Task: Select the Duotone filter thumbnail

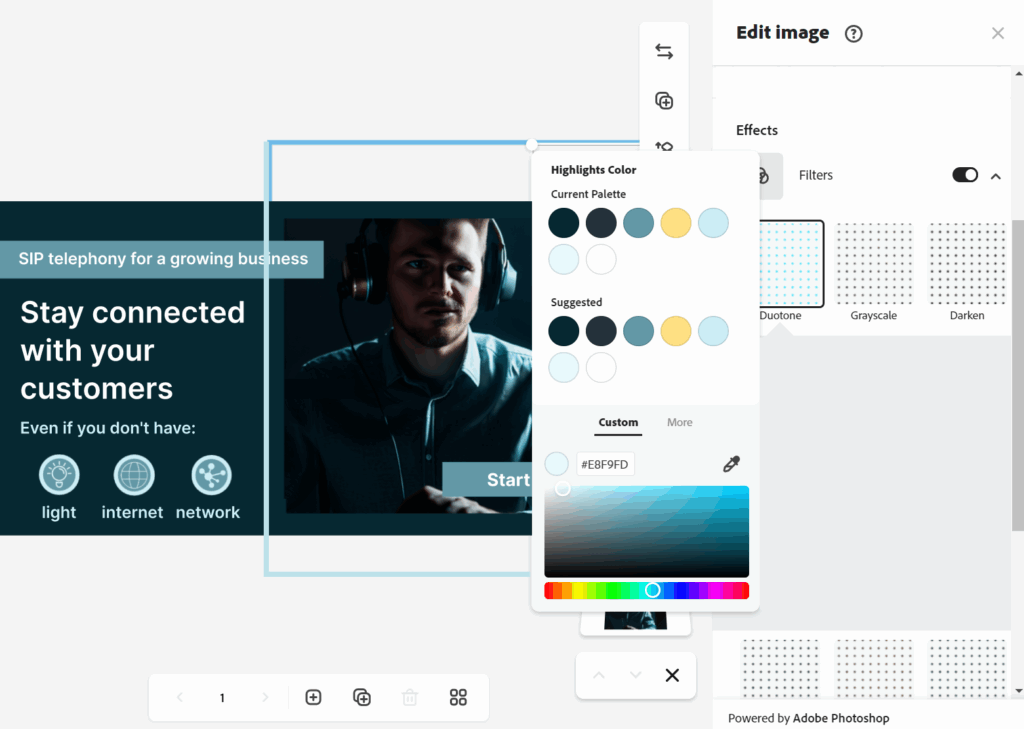Action: tap(791, 264)
